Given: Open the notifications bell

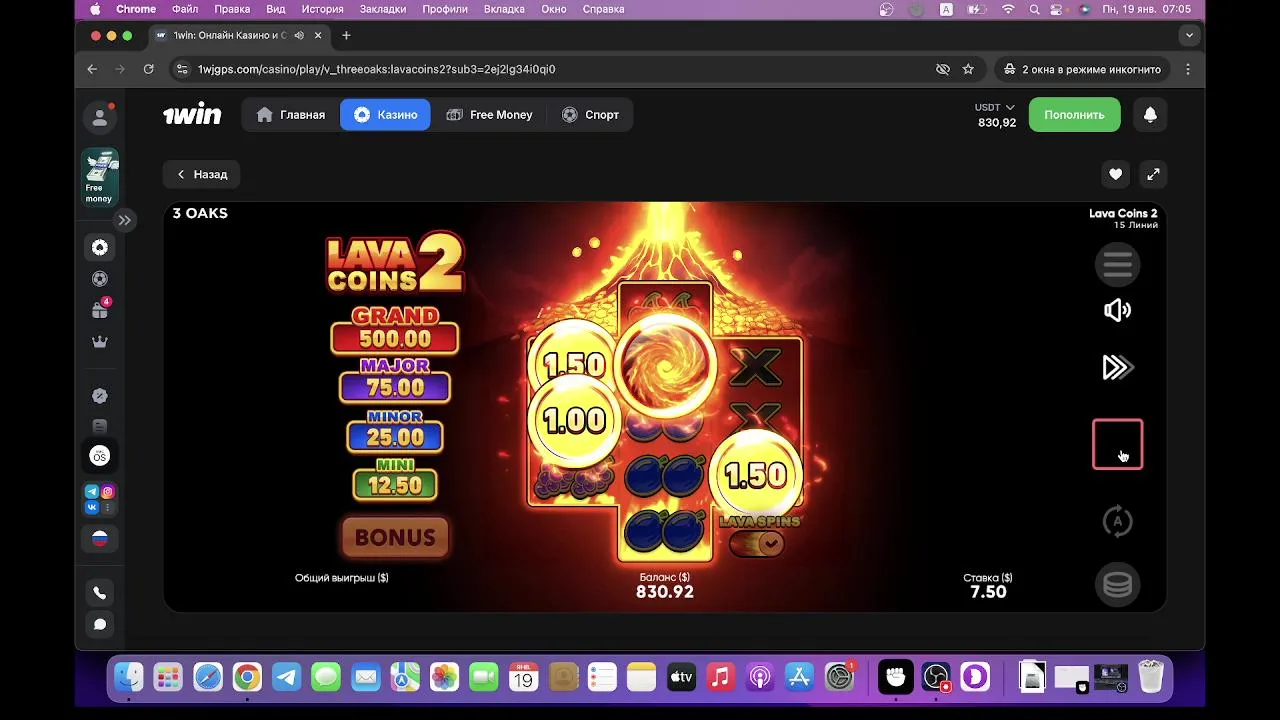Looking at the screenshot, I should coord(1150,115).
